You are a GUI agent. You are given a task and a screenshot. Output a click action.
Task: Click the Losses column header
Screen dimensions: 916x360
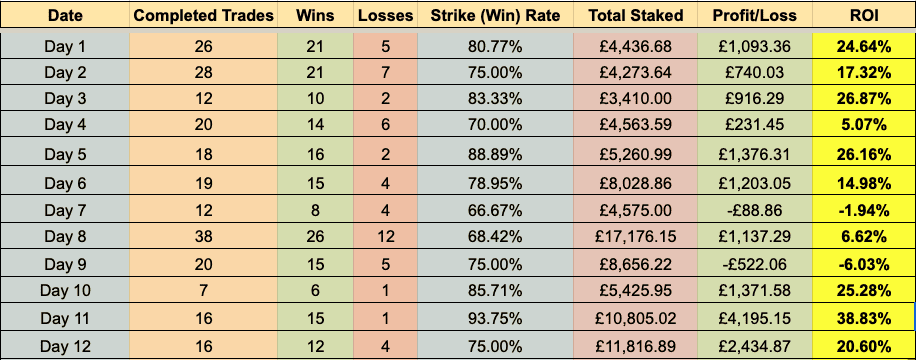[385, 15]
